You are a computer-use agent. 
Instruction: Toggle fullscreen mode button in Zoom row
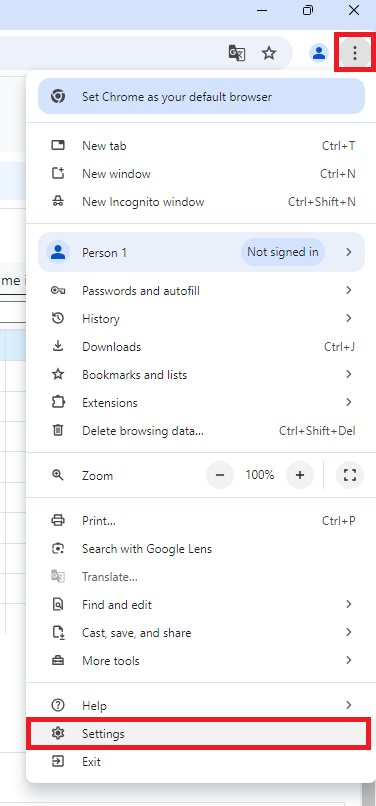pos(350,475)
